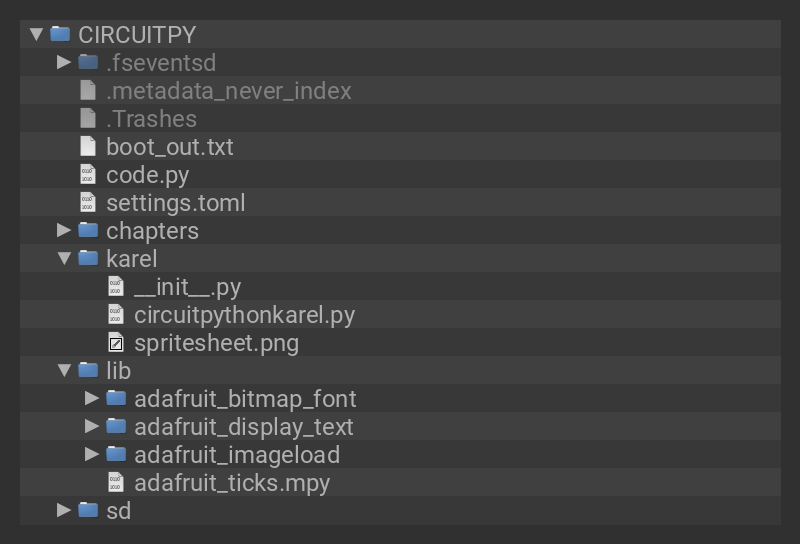The height and width of the screenshot is (544, 800).
Task: Click the __init__.py file icon
Action: 116,287
